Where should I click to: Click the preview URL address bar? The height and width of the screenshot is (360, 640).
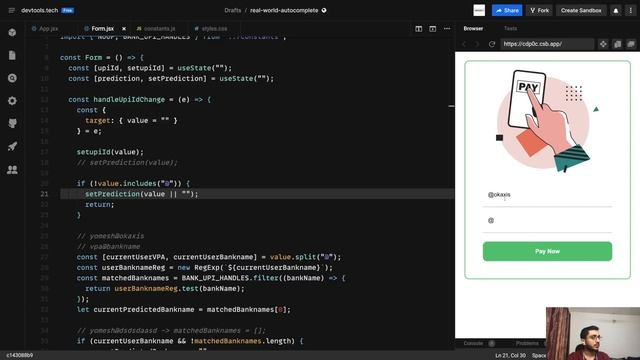pos(547,44)
